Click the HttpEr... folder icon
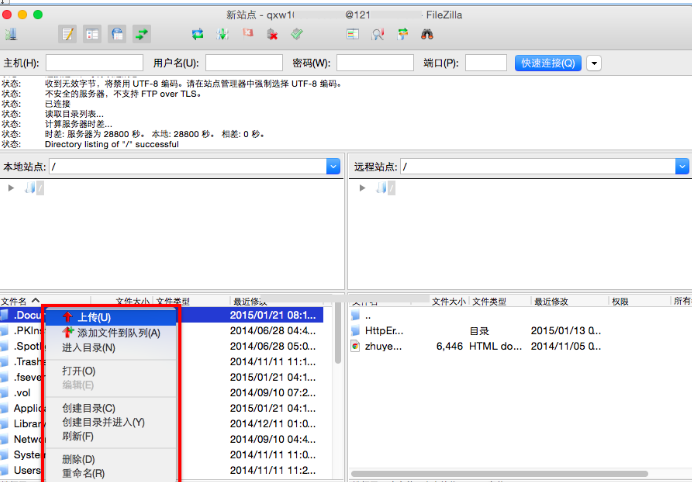 pos(355,331)
